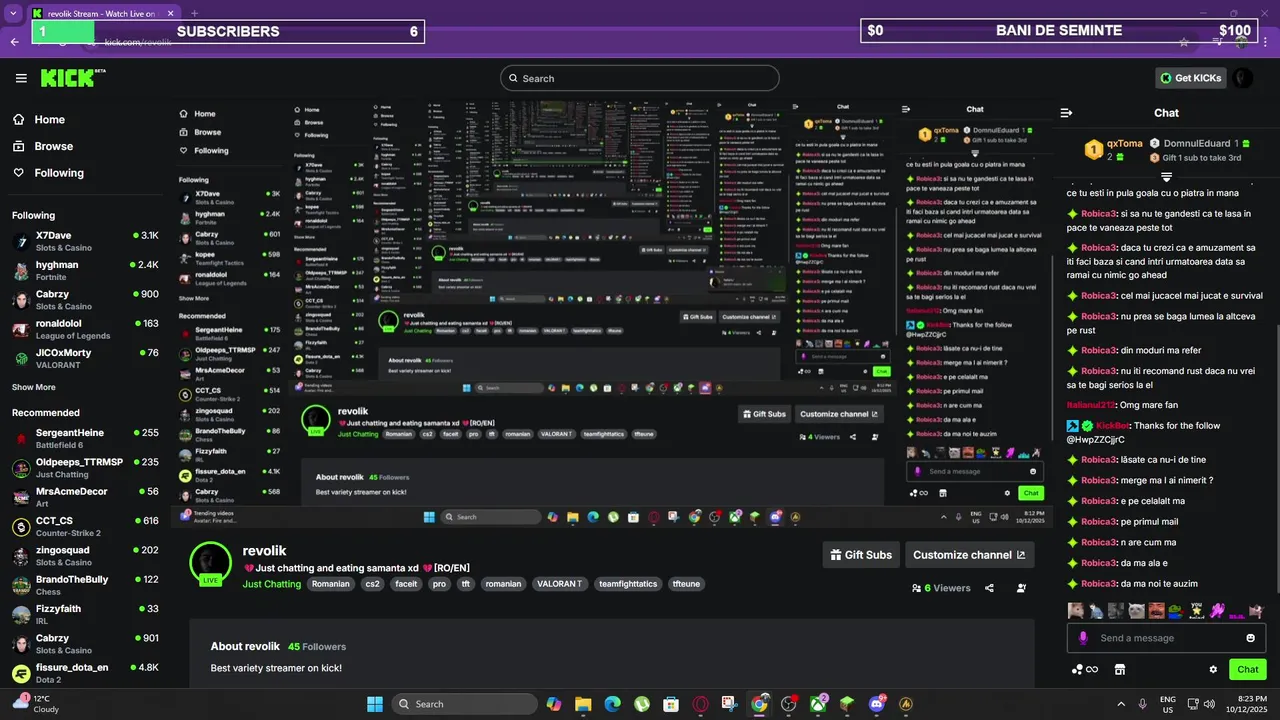Select the laughing man emote
Viewport: 1280px width, 720px height.
[1156, 610]
